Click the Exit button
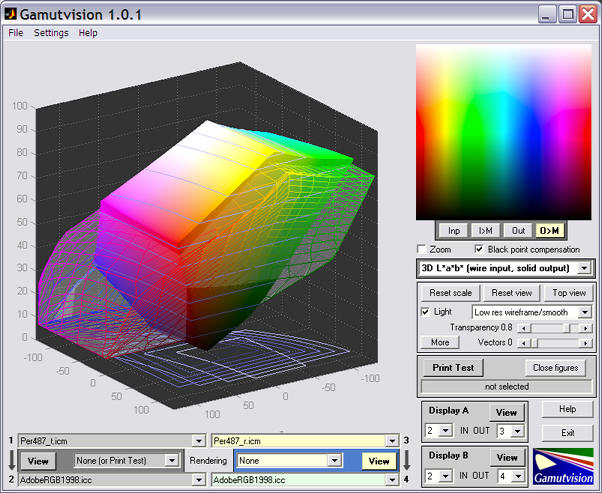602x493 pixels. [x=567, y=433]
